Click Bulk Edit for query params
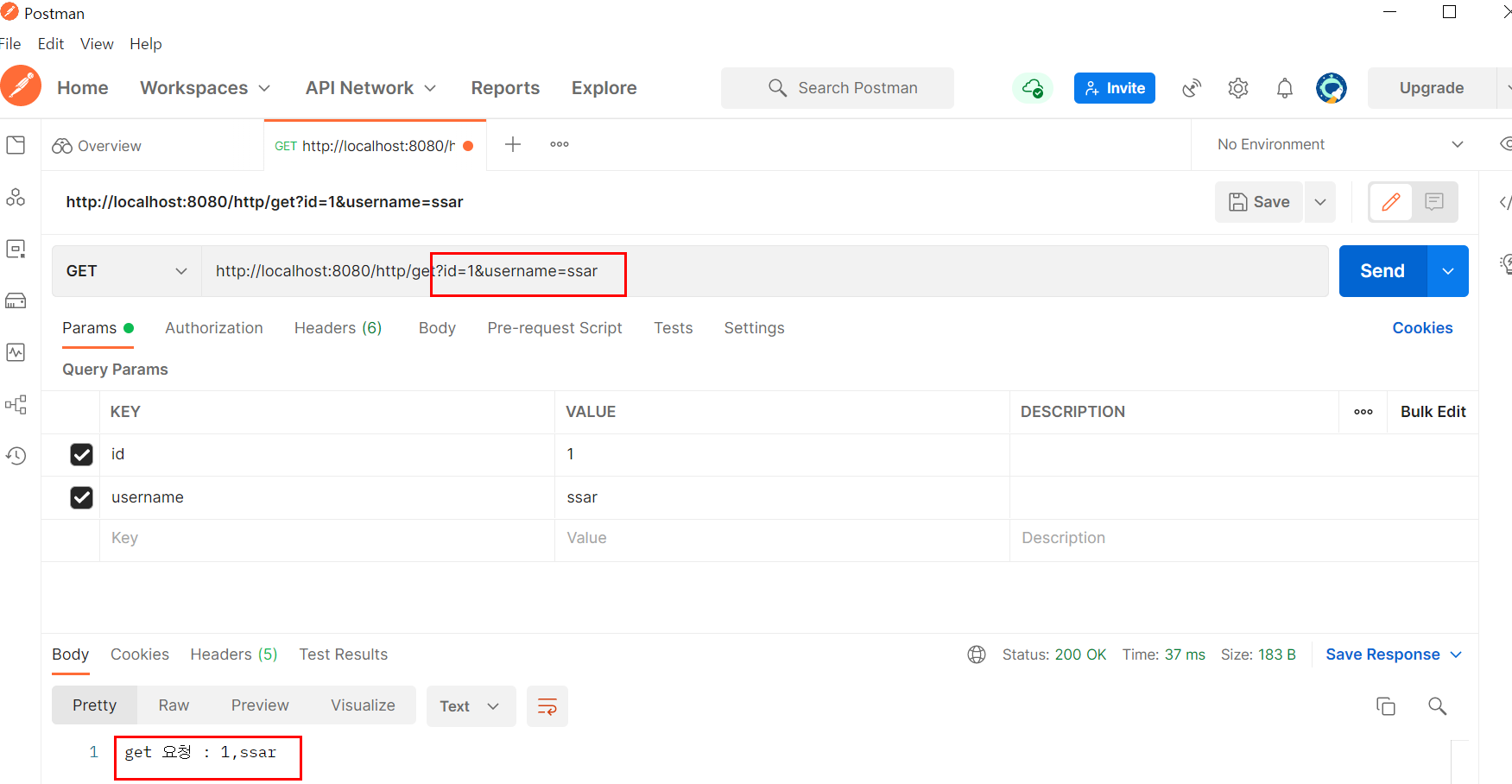The image size is (1512, 784). coord(1433,412)
